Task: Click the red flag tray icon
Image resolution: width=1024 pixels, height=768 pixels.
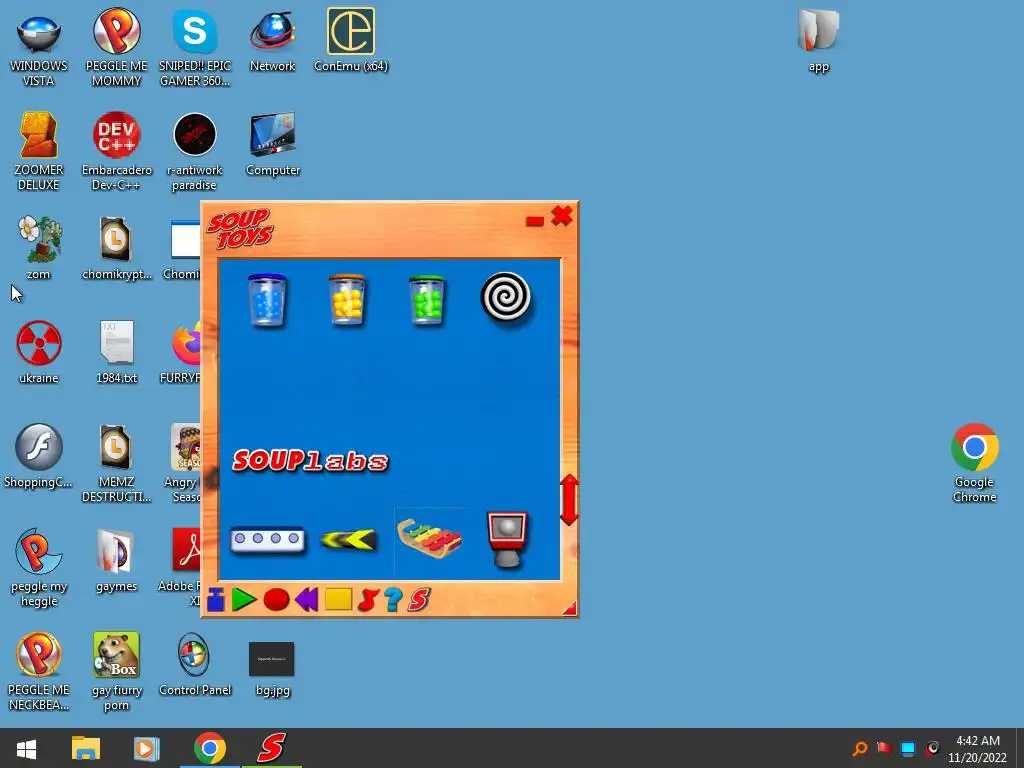Action: click(x=884, y=748)
